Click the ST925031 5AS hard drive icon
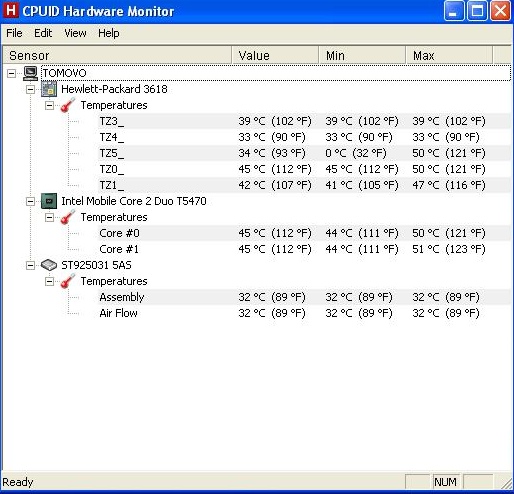 click(x=49, y=265)
